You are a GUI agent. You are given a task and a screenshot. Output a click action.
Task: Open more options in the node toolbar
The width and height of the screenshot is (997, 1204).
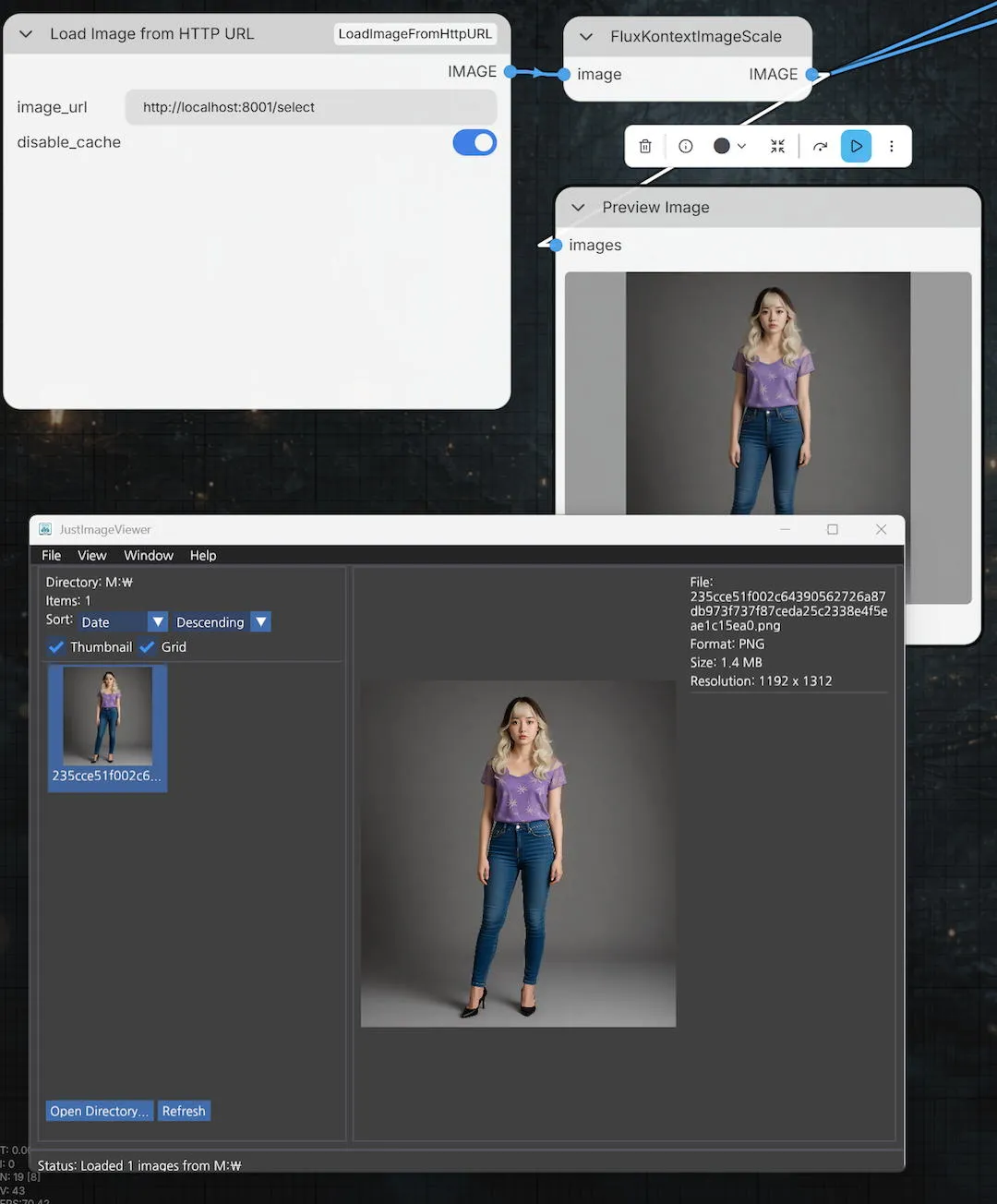[x=892, y=146]
